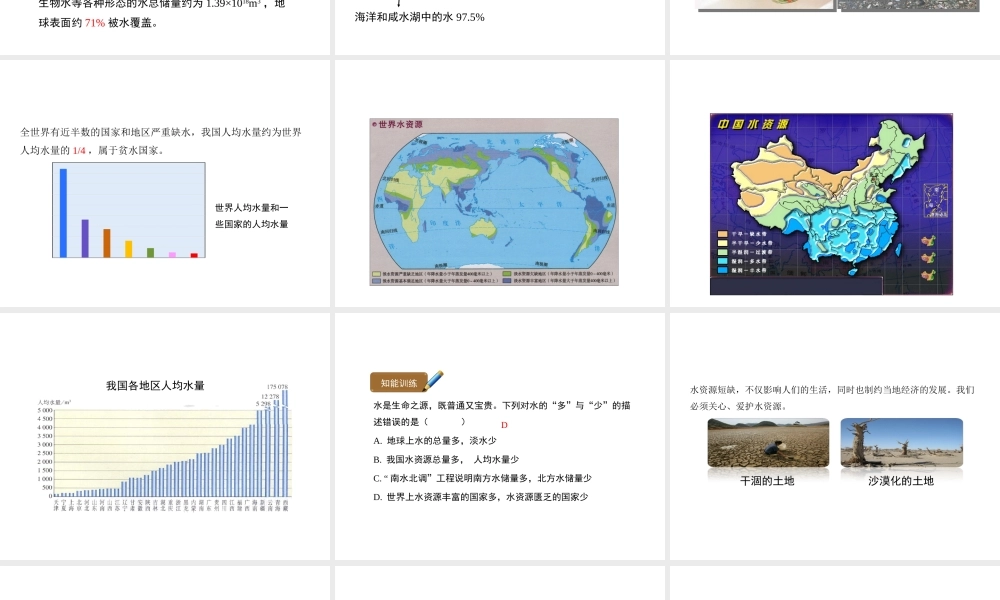Click the 中国水资源 map title
Image resolution: width=1000 pixels, height=600 pixels.
pyautogui.click(x=753, y=124)
